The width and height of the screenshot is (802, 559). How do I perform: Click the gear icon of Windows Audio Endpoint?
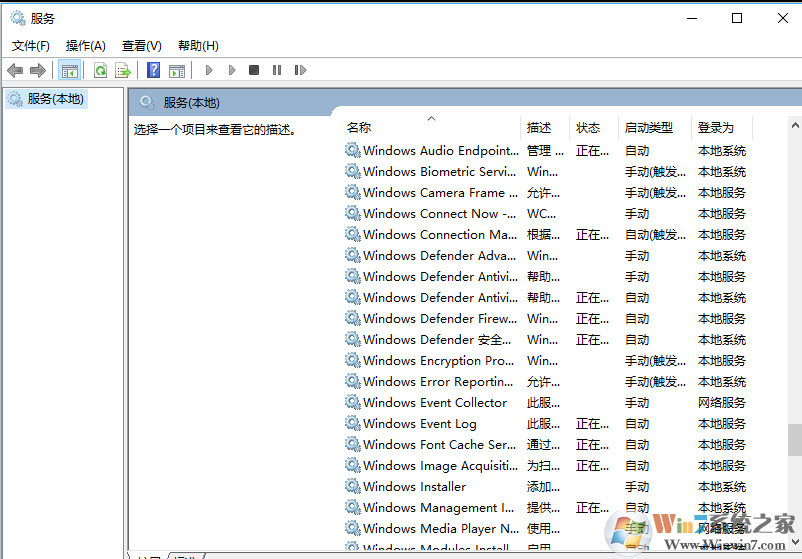pos(352,150)
